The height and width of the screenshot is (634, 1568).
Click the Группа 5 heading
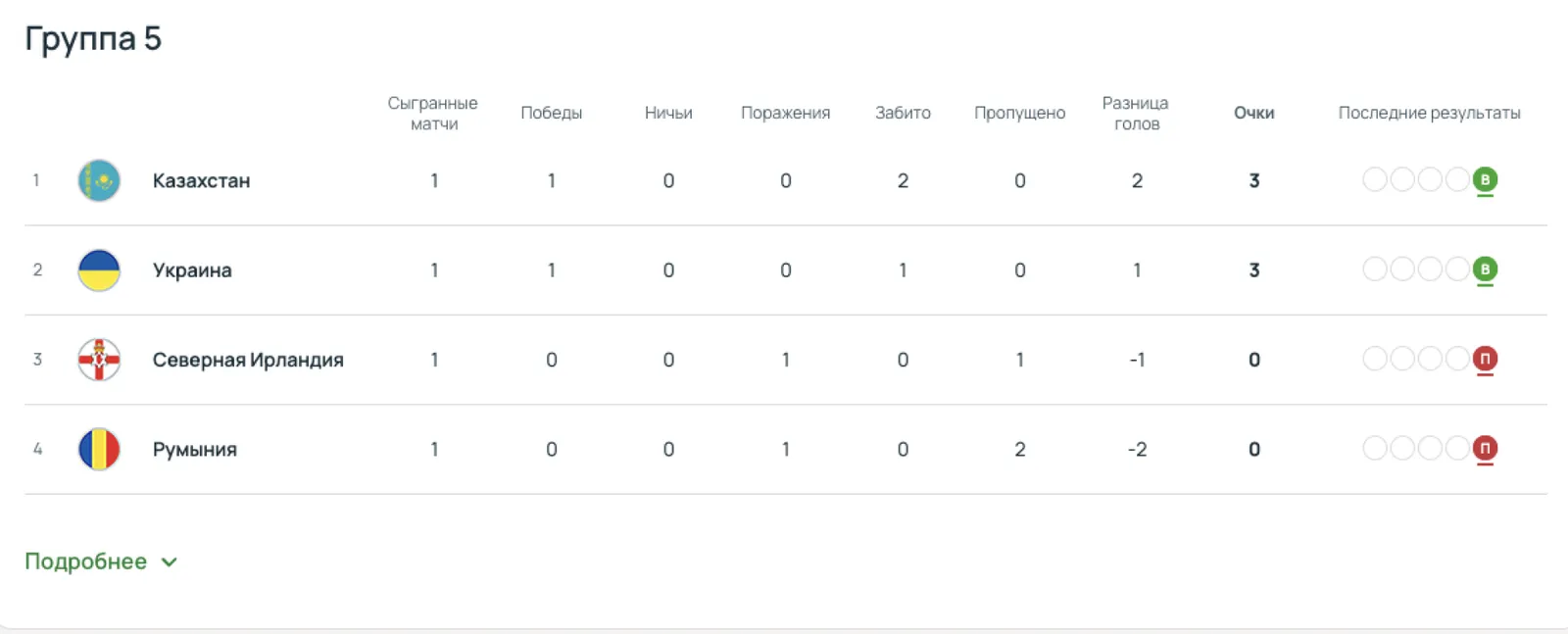[94, 38]
